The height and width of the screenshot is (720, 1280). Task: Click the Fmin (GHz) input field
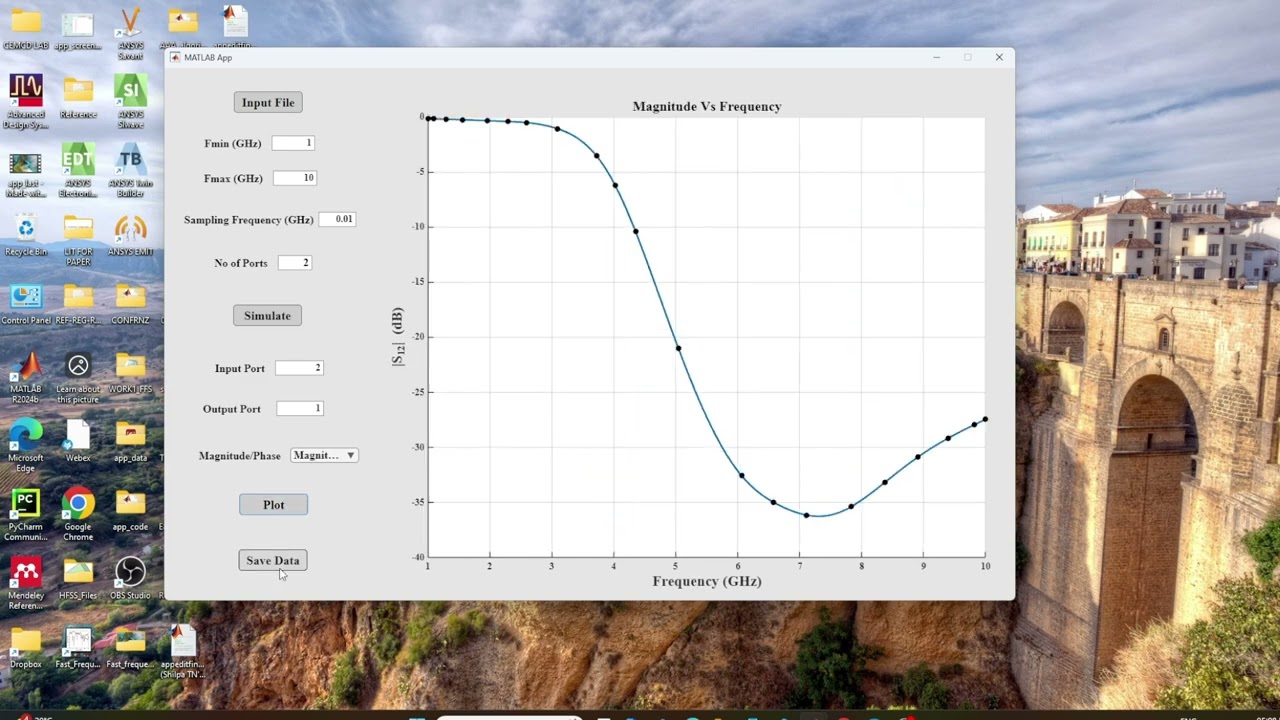point(293,143)
